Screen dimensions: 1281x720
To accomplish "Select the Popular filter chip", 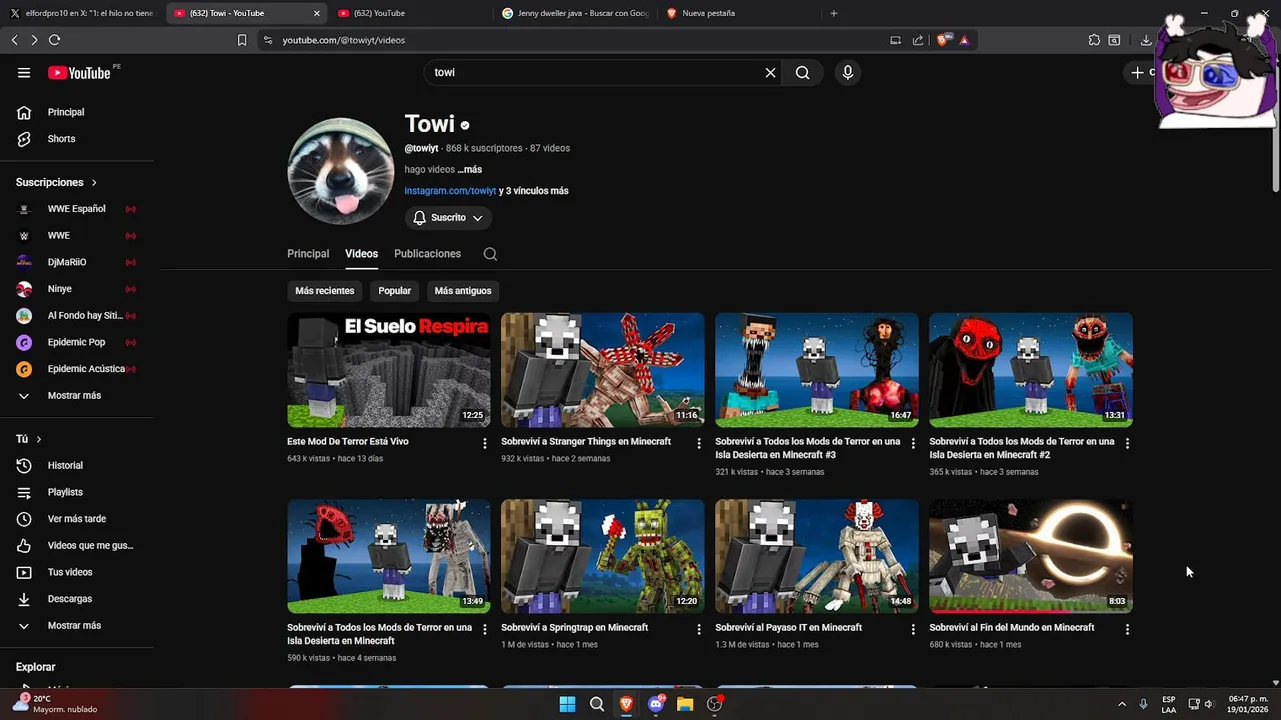I will coord(395,291).
